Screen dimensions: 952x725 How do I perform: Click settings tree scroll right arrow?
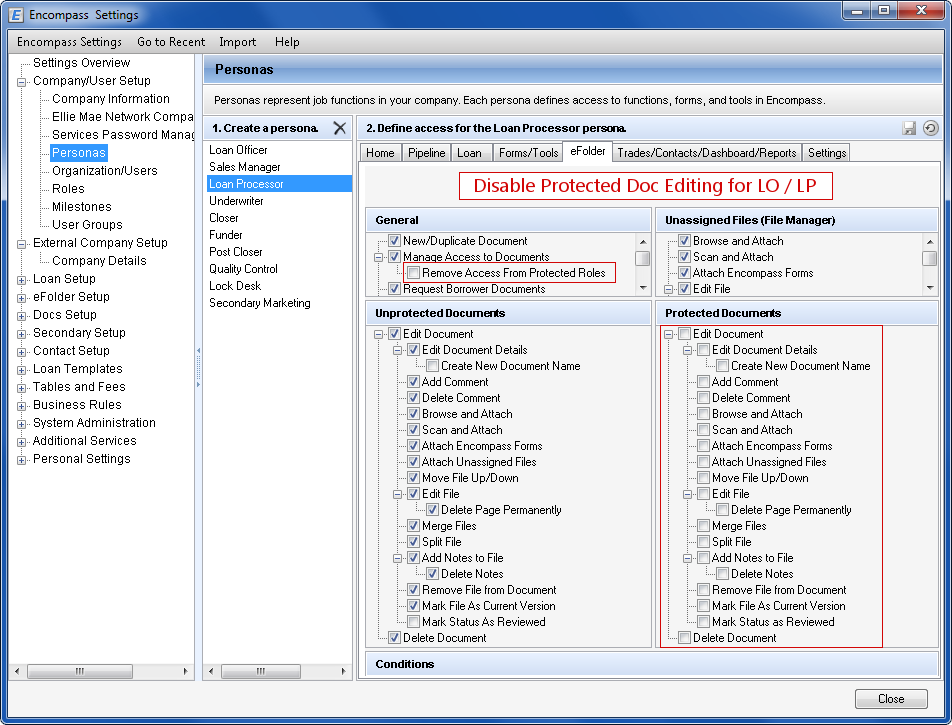(x=185, y=672)
